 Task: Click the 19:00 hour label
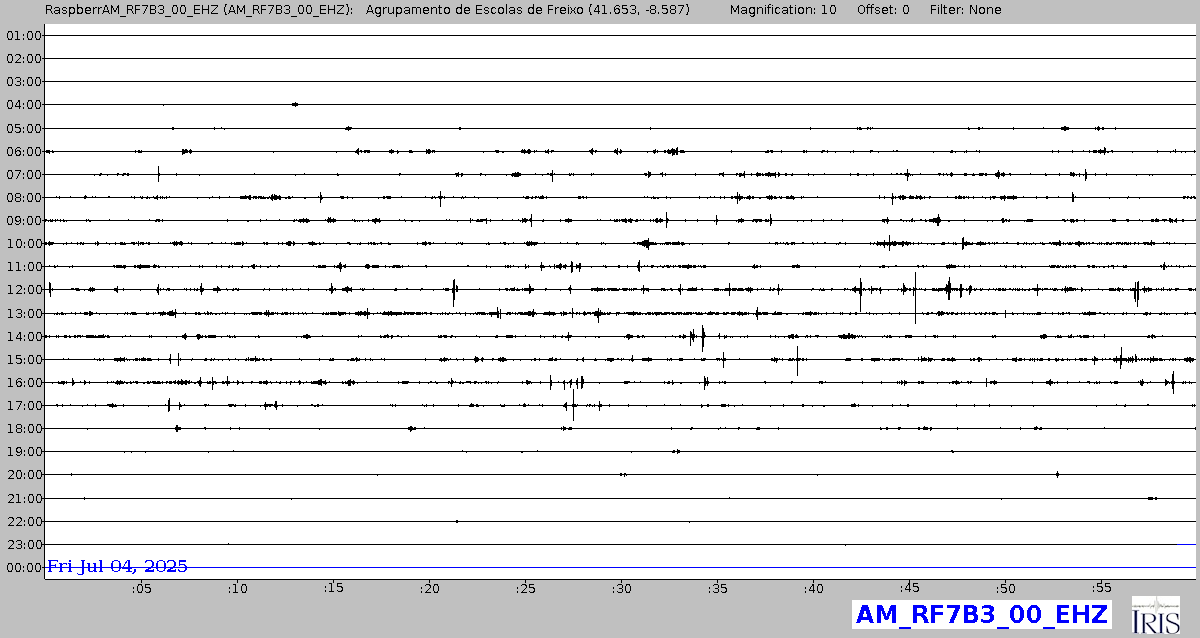(23, 451)
